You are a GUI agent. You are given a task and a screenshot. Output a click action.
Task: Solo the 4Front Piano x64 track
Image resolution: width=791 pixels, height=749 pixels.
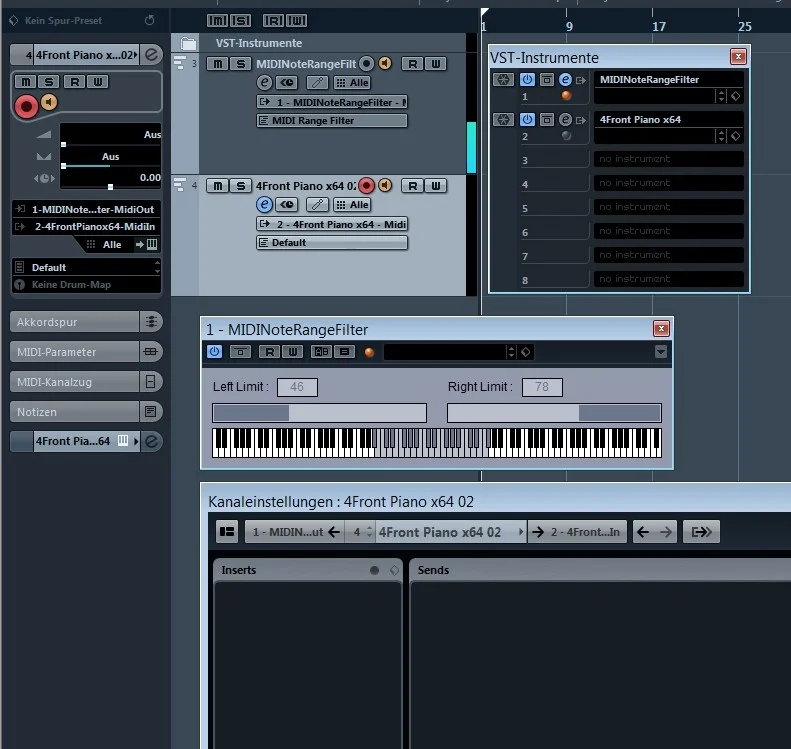[x=241, y=185]
